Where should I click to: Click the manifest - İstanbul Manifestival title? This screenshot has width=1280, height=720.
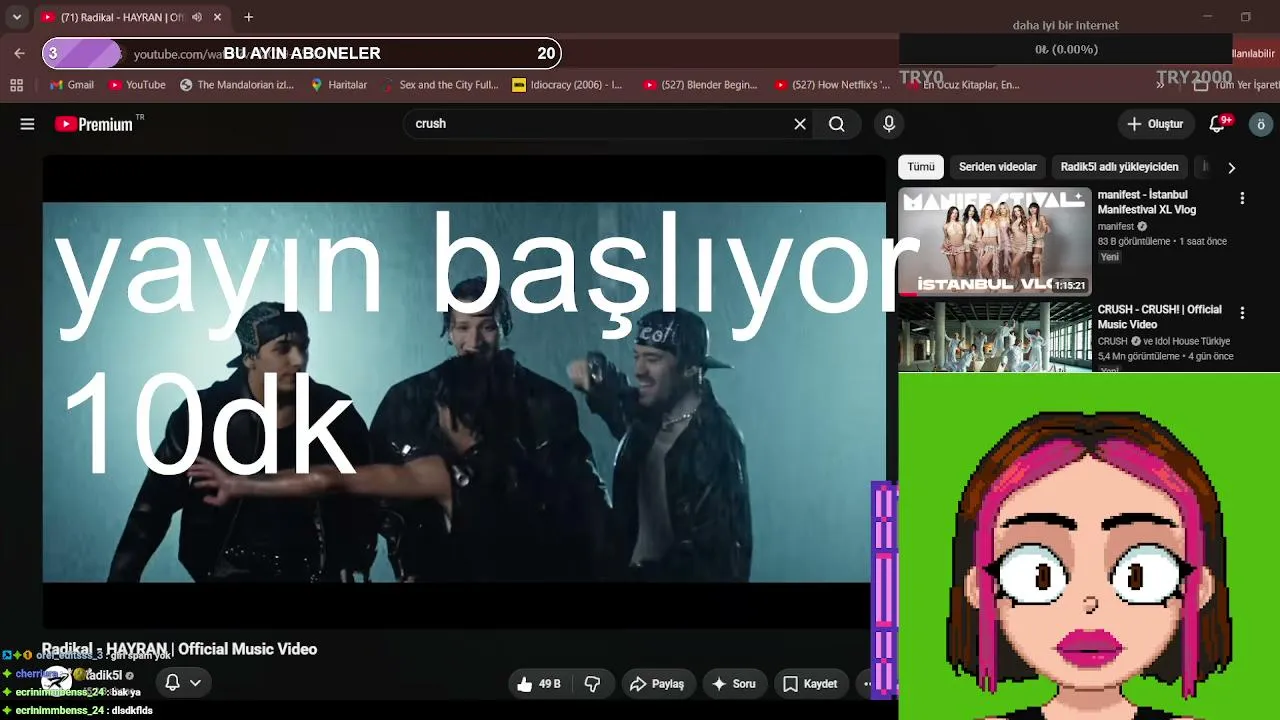[x=1147, y=202]
